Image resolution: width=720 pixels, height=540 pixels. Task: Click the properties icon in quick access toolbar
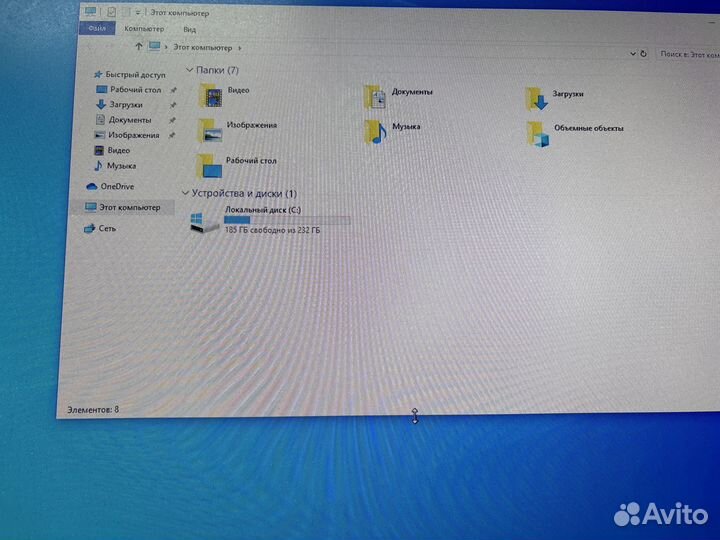[112, 12]
